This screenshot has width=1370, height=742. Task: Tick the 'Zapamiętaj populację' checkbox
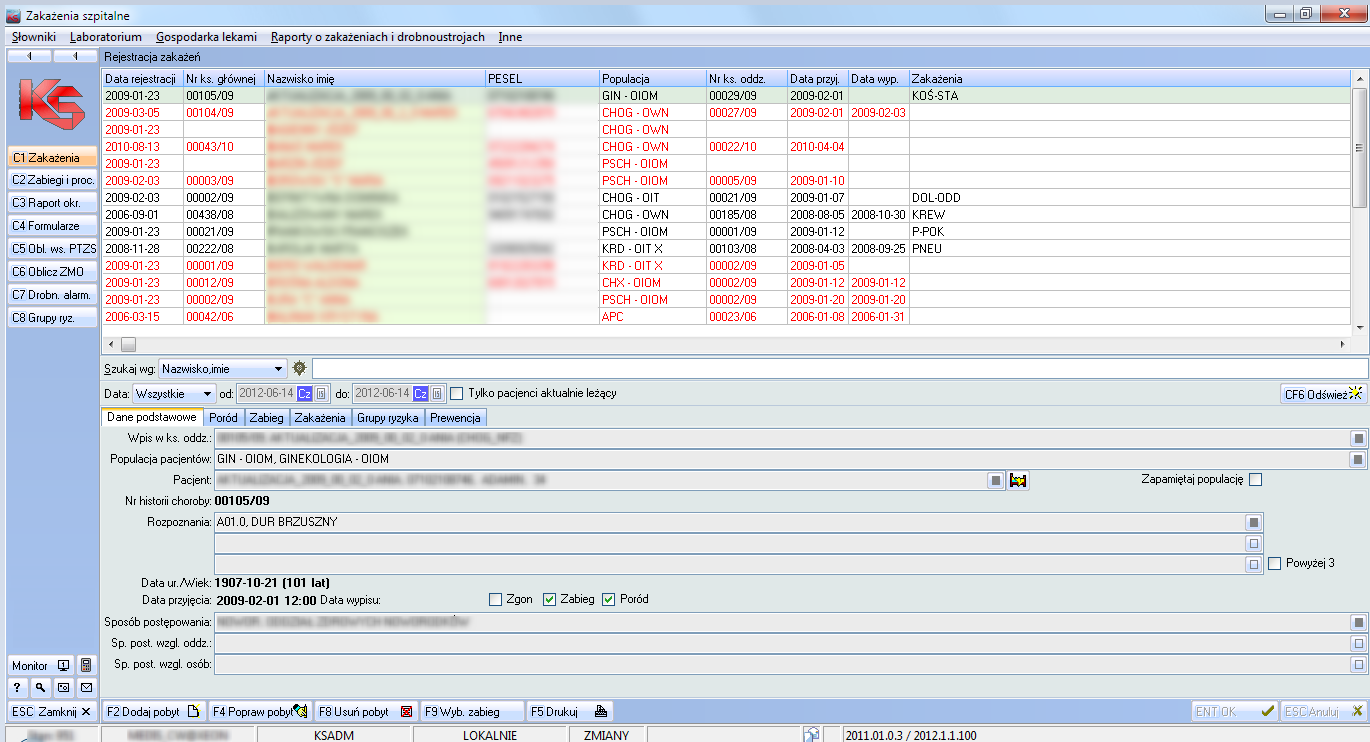point(1256,480)
